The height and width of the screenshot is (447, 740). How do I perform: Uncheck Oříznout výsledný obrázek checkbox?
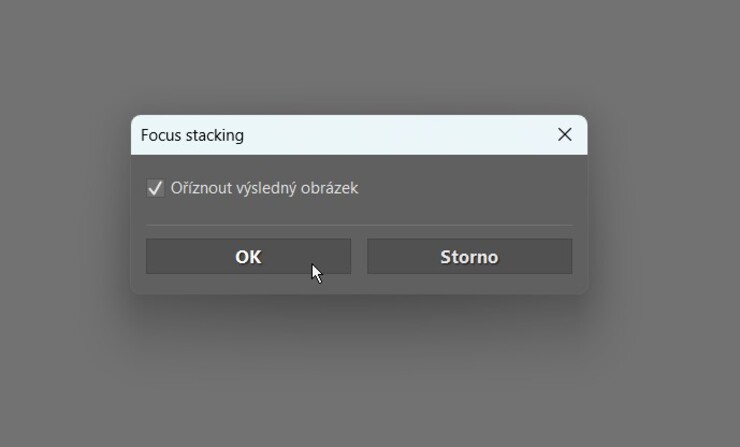155,188
